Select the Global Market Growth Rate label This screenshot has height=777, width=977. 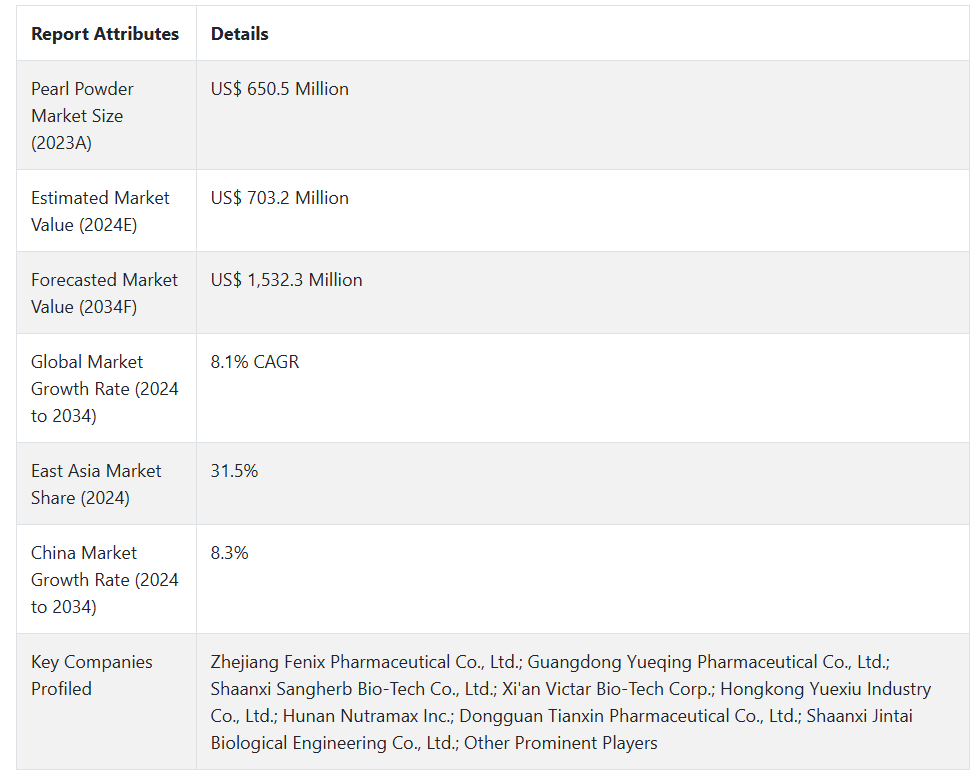click(x=104, y=388)
